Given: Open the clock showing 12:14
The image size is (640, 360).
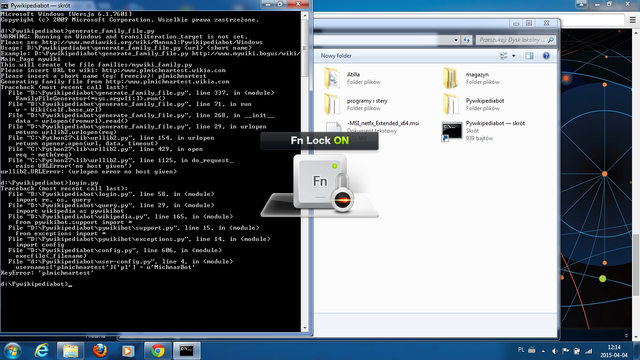Looking at the screenshot, I should (613, 351).
